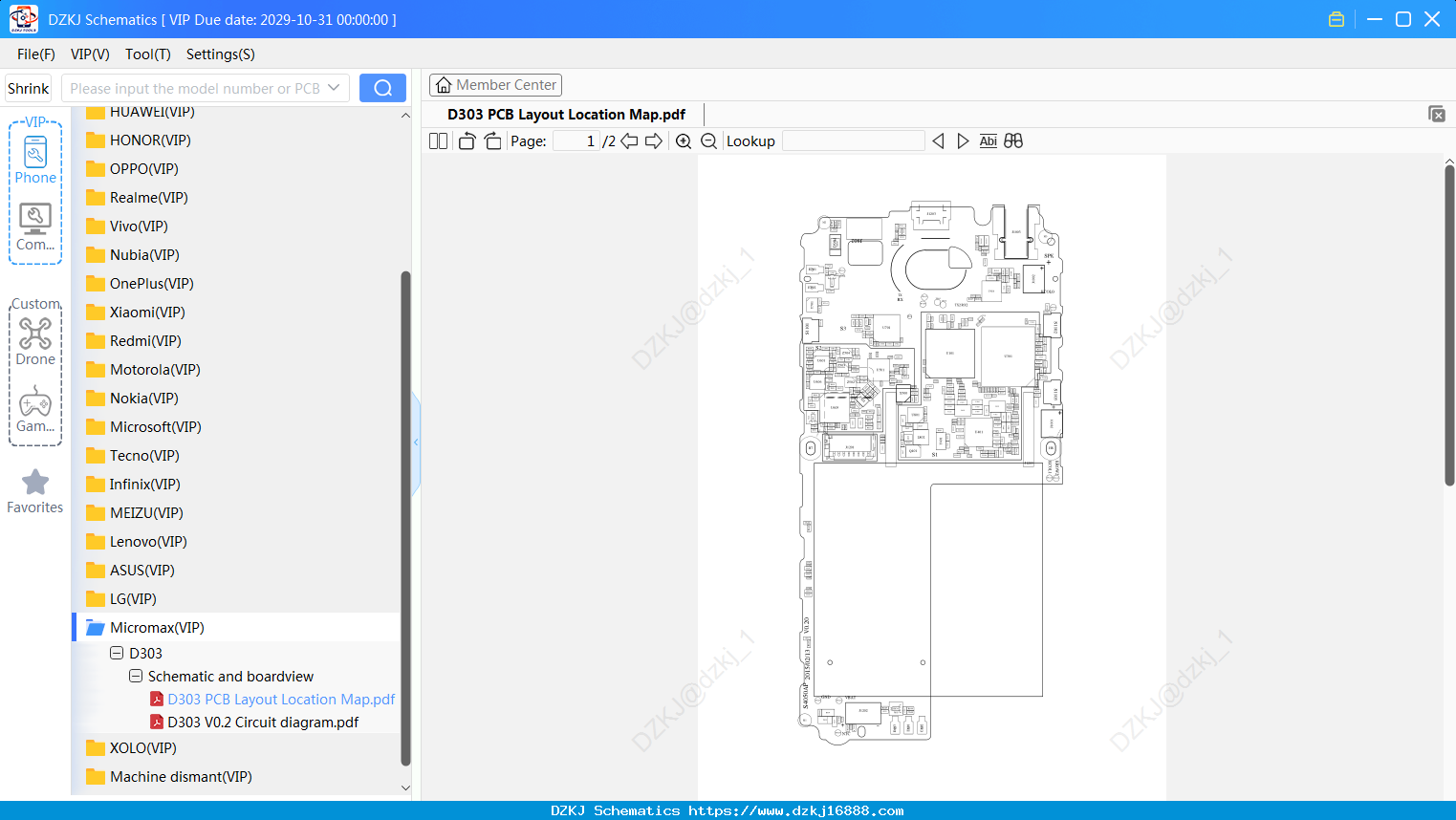The image size is (1456, 820).
Task: Rotate page clockwise
Action: coord(492,141)
